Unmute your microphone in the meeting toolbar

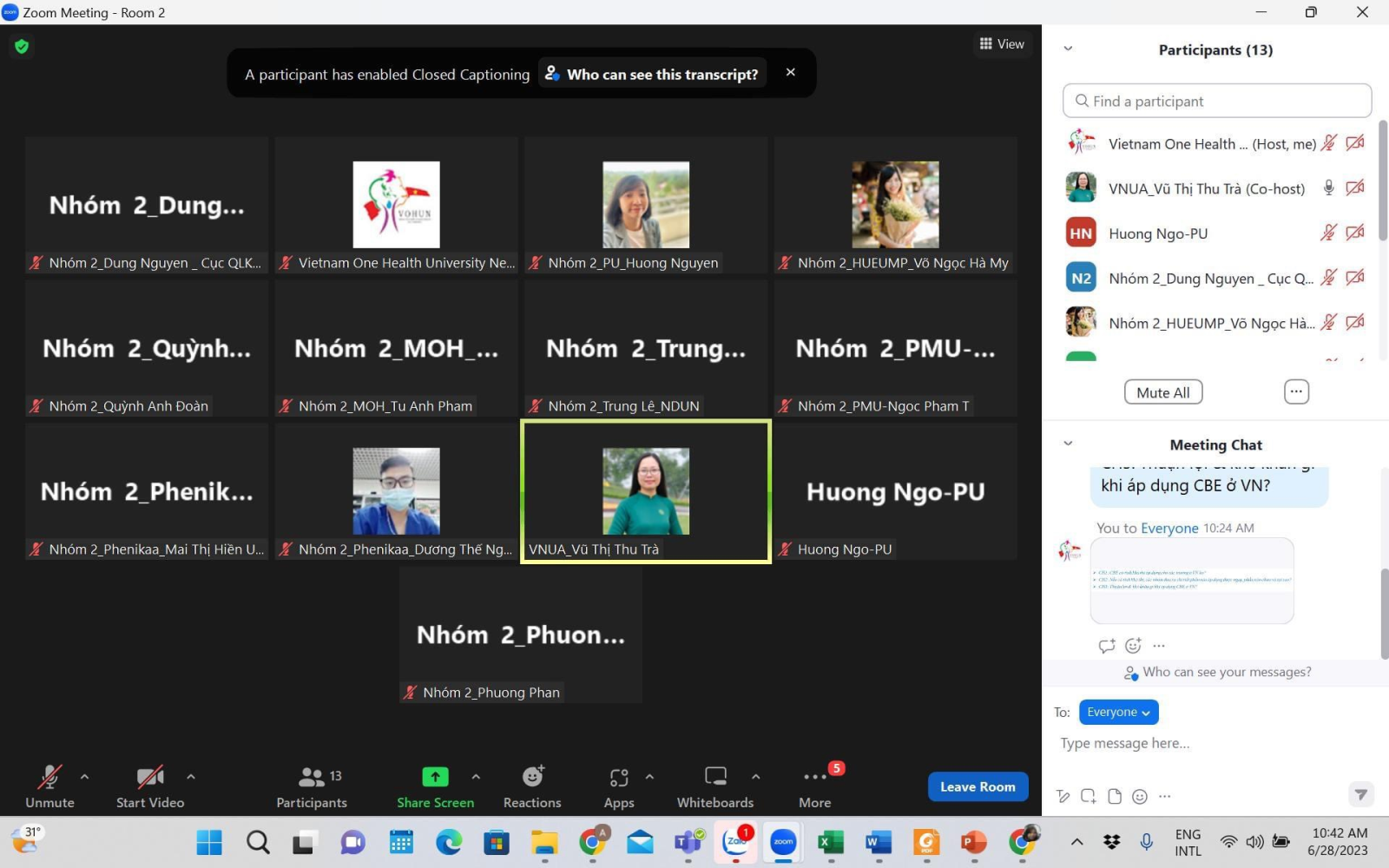point(49,786)
